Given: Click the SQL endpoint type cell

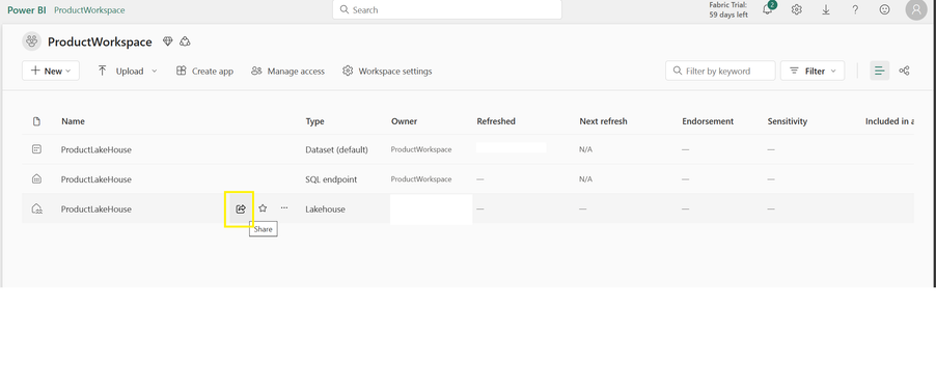Looking at the screenshot, I should click(x=331, y=179).
